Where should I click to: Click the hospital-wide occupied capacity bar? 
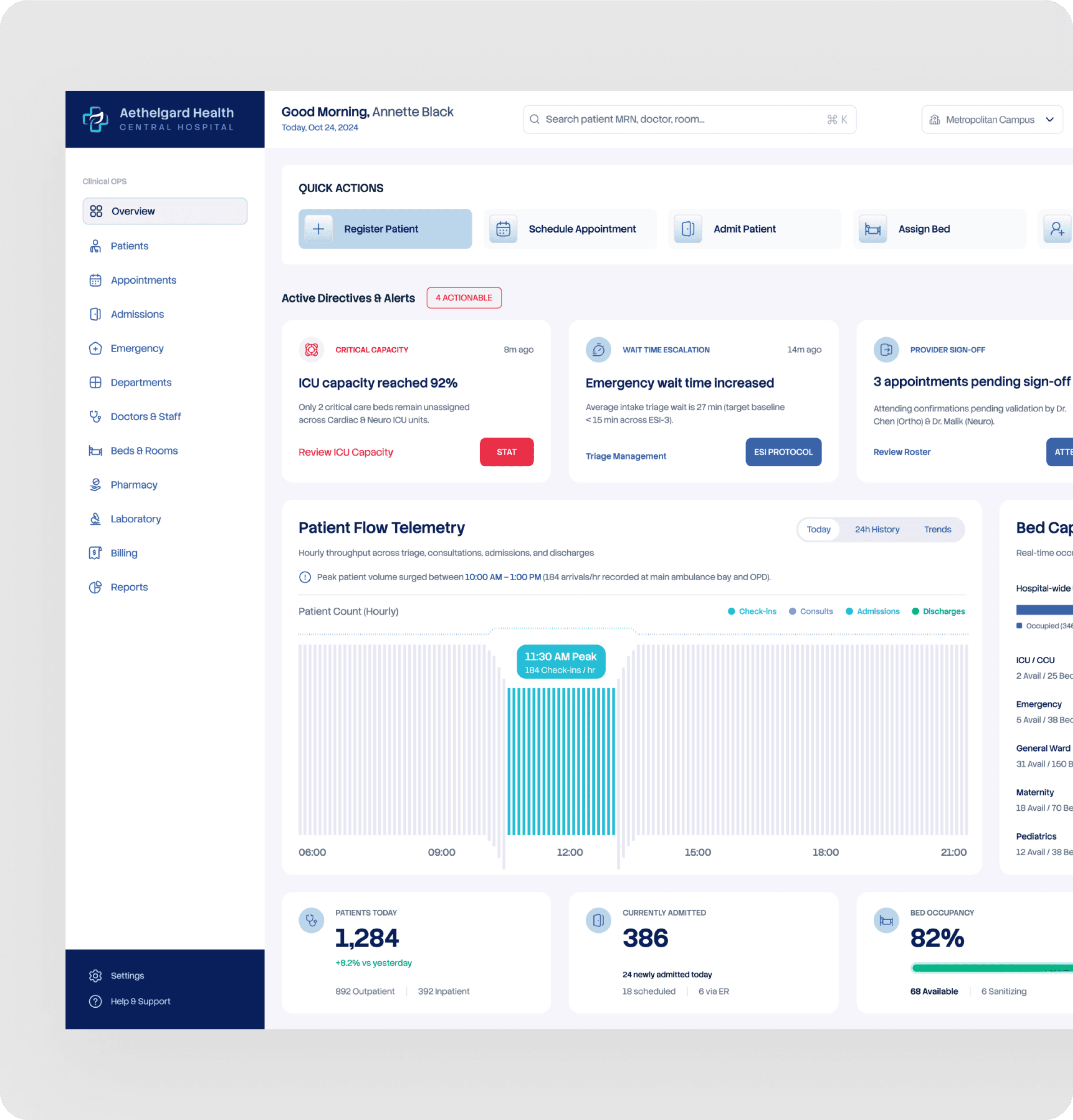click(1045, 609)
